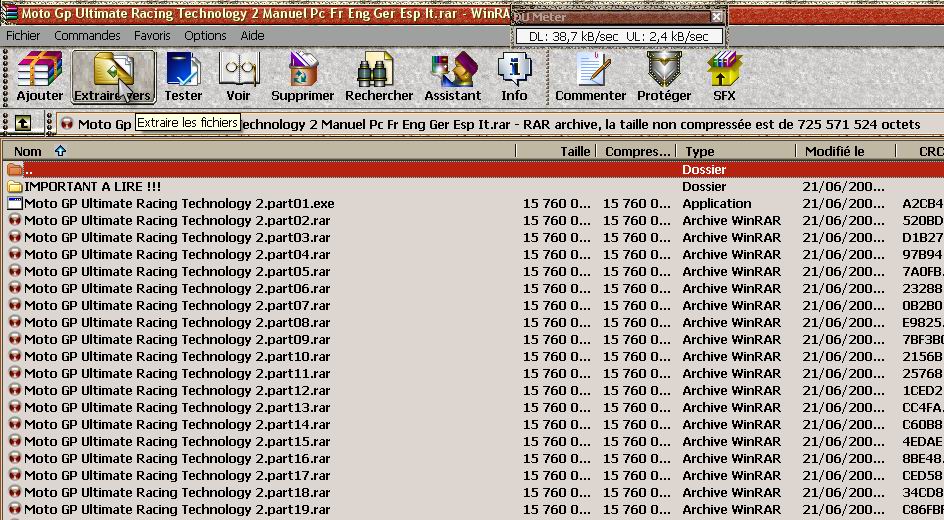Click the archive icon in address bar
The image size is (944, 520).
(x=67, y=124)
